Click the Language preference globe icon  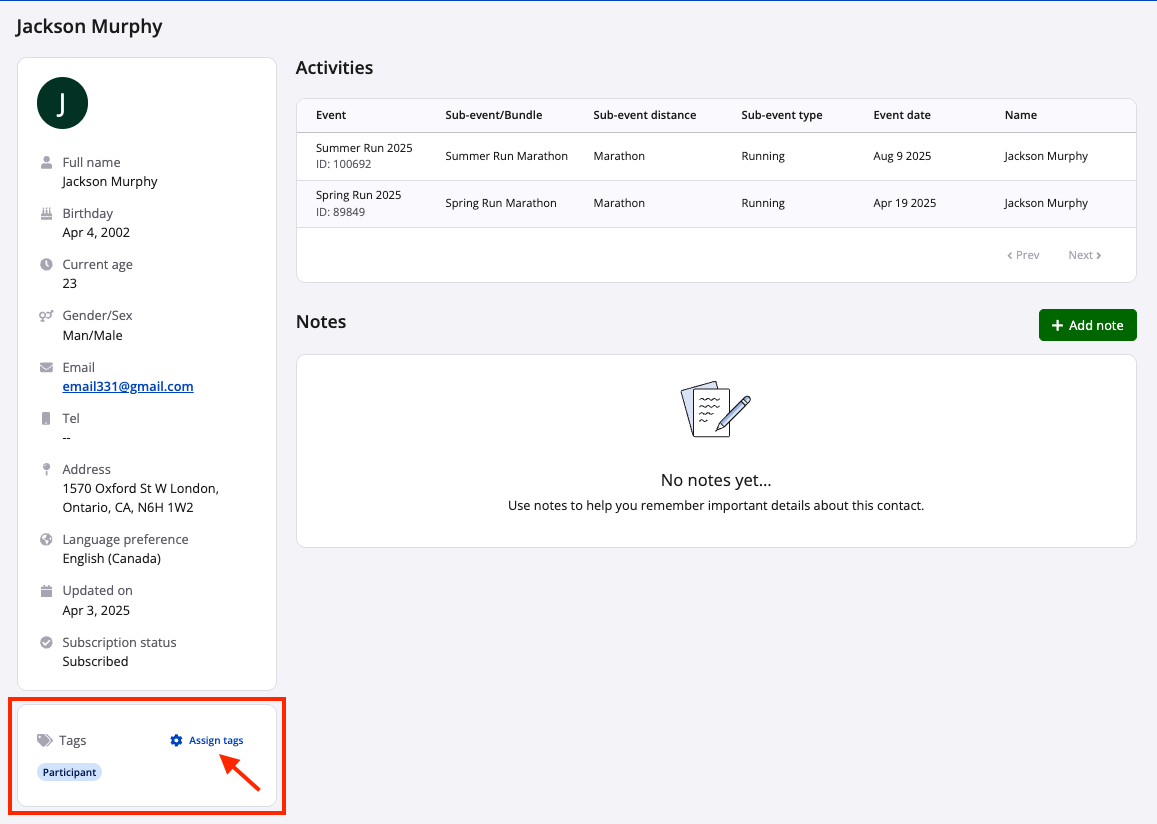46,540
